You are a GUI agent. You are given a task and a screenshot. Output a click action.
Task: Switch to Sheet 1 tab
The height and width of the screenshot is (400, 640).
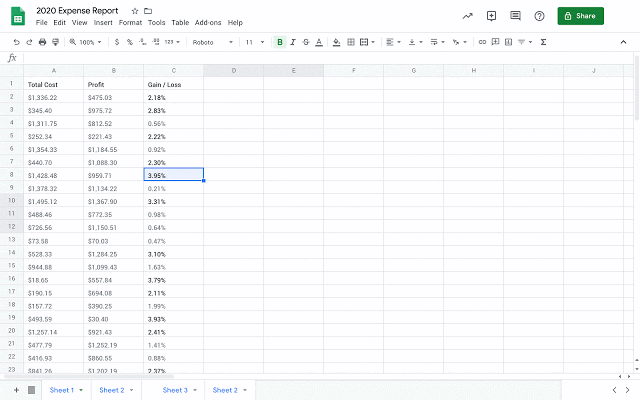(62, 390)
